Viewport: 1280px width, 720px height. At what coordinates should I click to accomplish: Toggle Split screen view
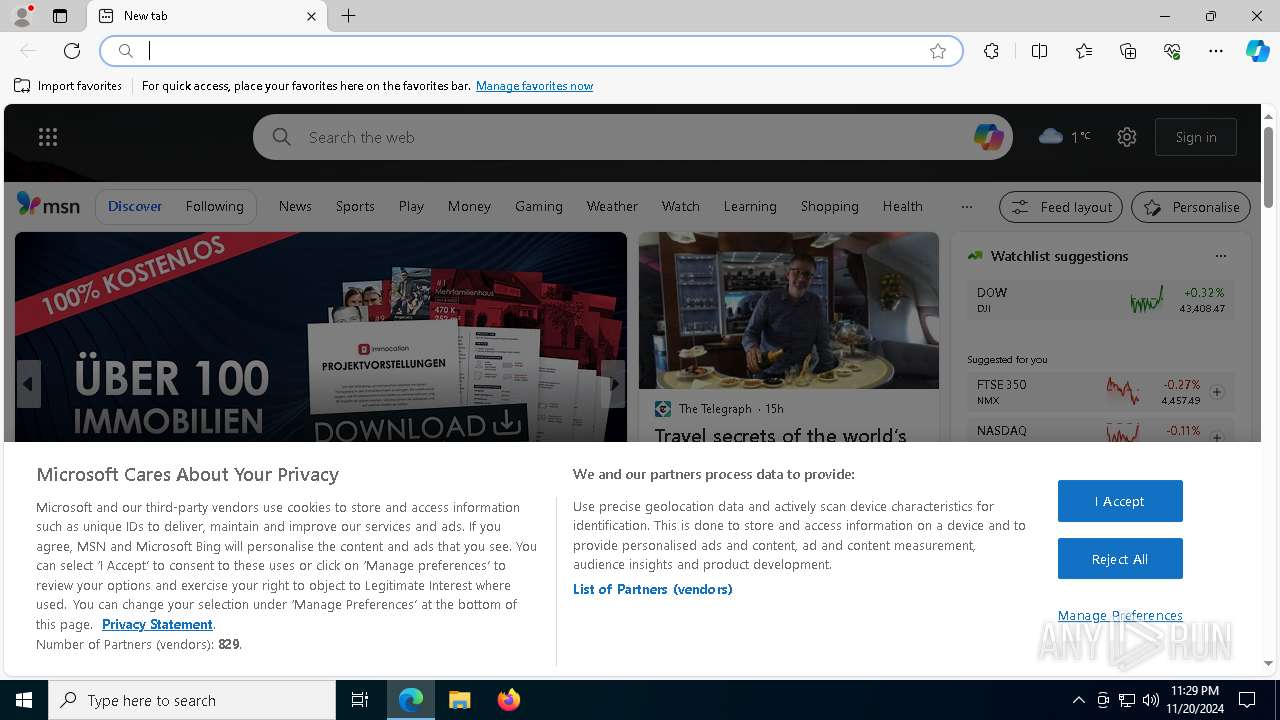pos(1039,51)
